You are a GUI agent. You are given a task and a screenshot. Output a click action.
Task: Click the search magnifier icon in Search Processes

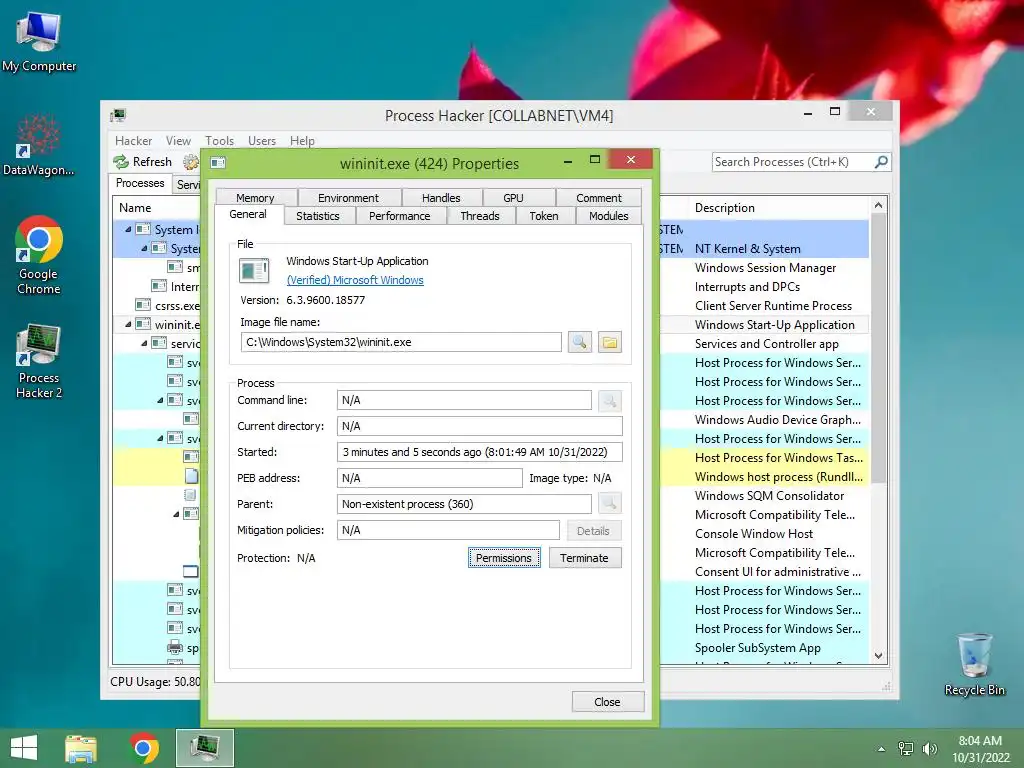coord(881,161)
